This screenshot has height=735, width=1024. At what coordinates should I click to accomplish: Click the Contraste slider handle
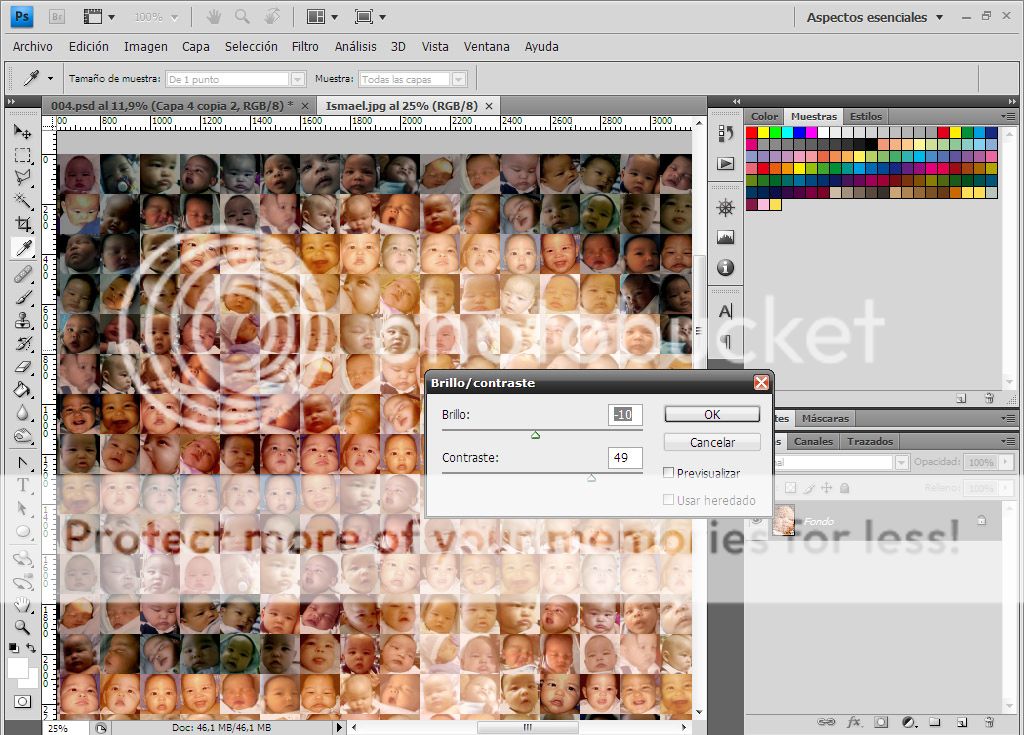point(591,478)
